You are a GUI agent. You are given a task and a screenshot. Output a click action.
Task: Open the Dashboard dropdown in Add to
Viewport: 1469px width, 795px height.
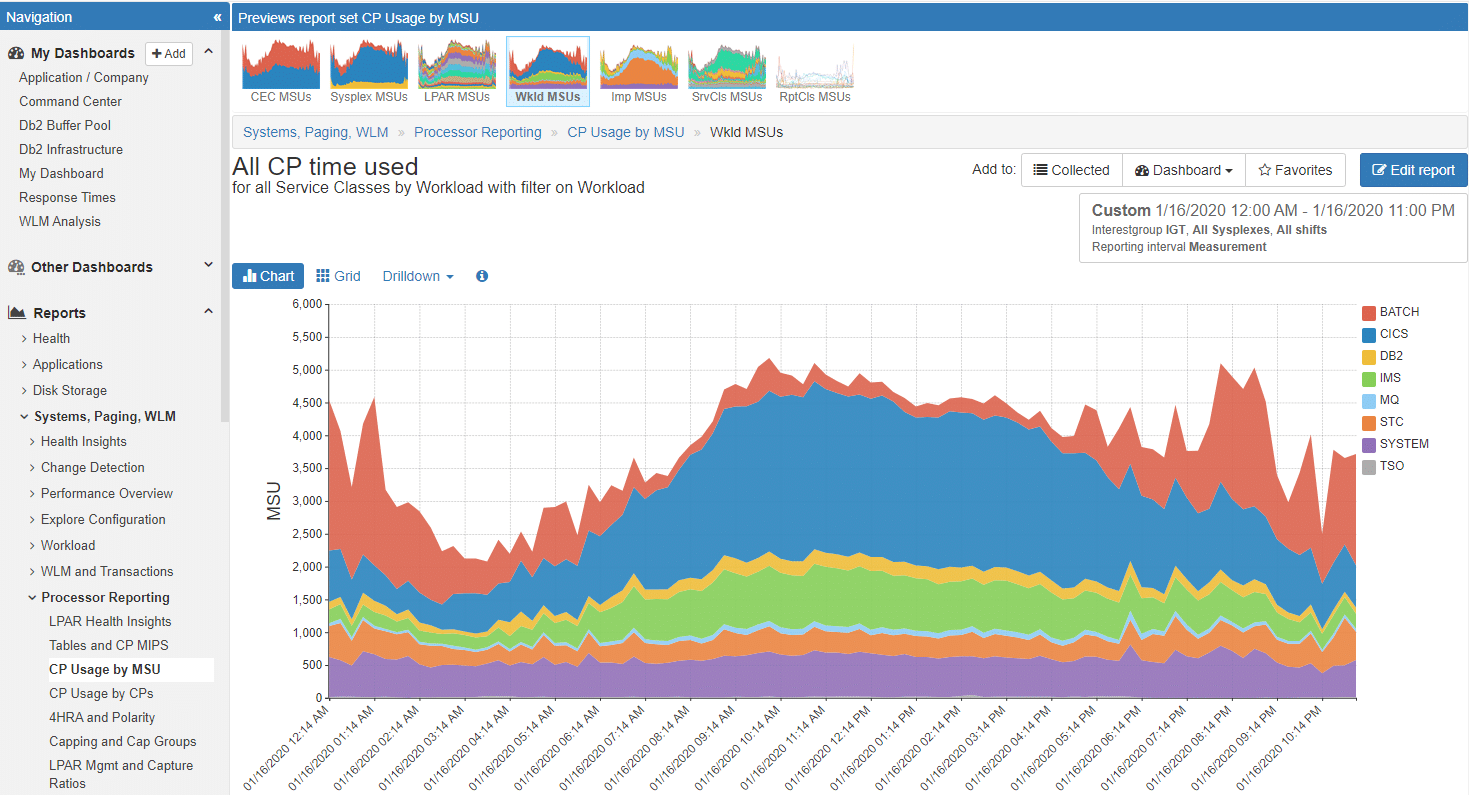pos(1184,170)
